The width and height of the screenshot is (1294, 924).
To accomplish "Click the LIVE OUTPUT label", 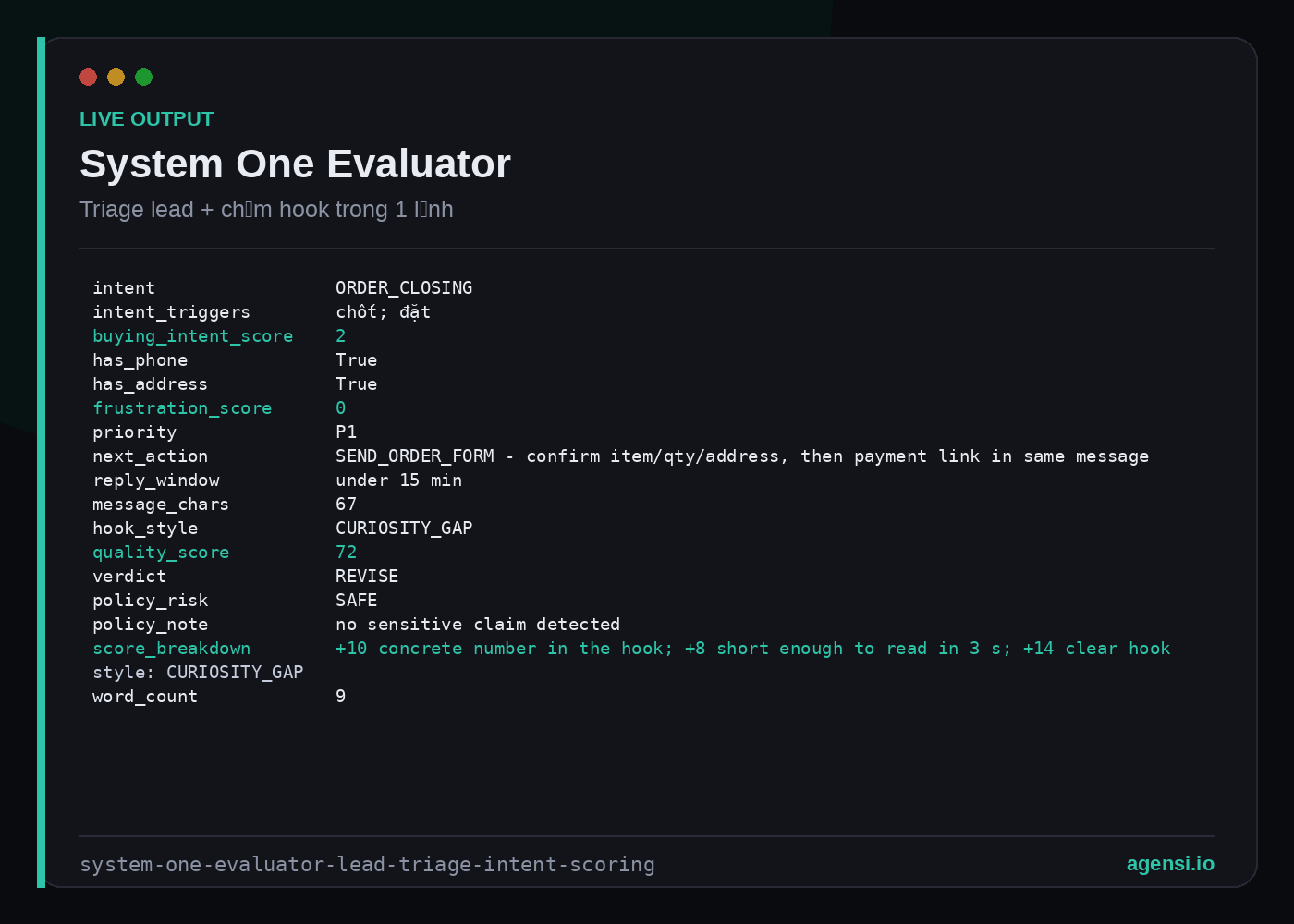I will click(147, 119).
